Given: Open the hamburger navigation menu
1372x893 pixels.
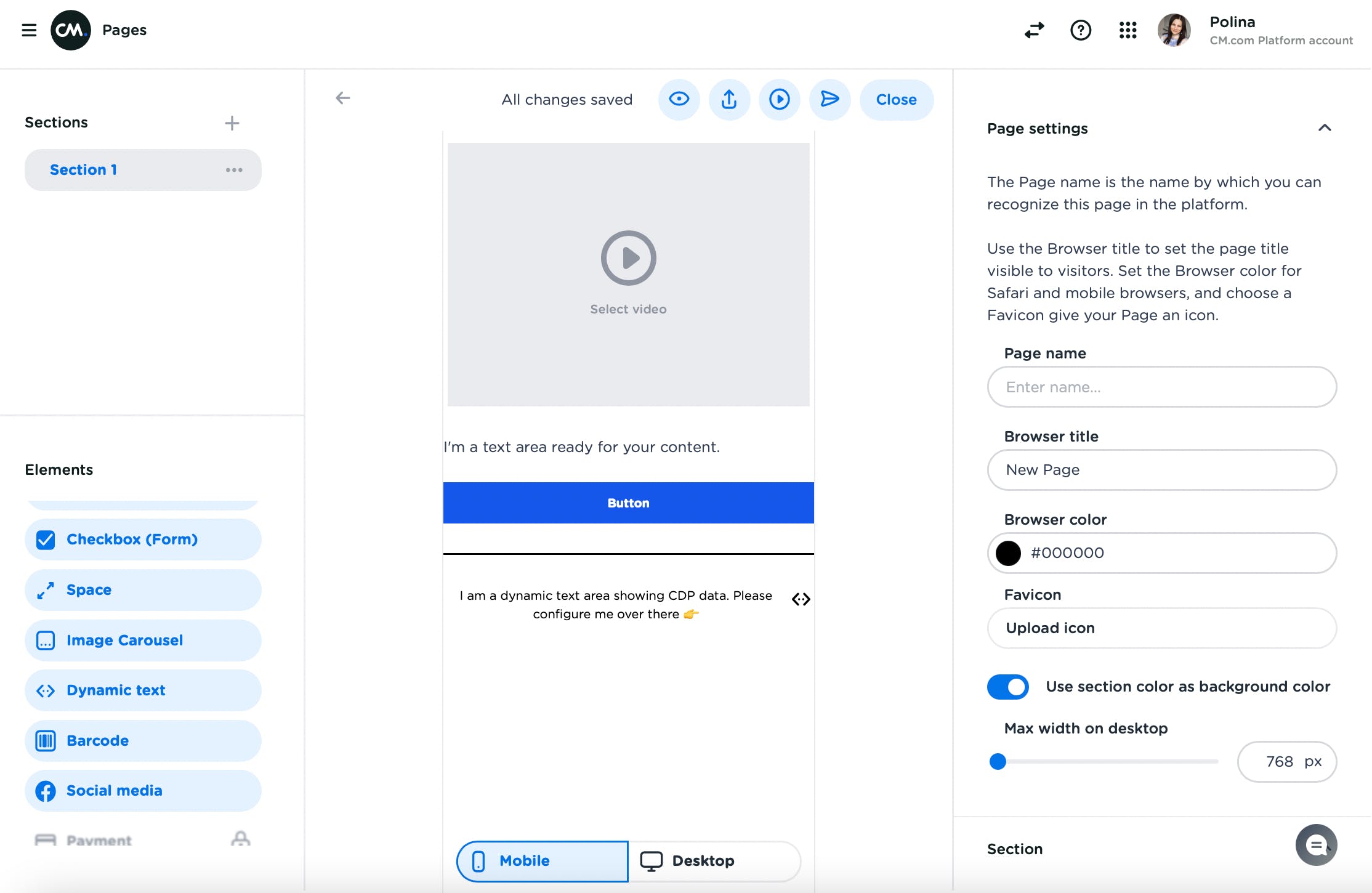Looking at the screenshot, I should point(29,30).
